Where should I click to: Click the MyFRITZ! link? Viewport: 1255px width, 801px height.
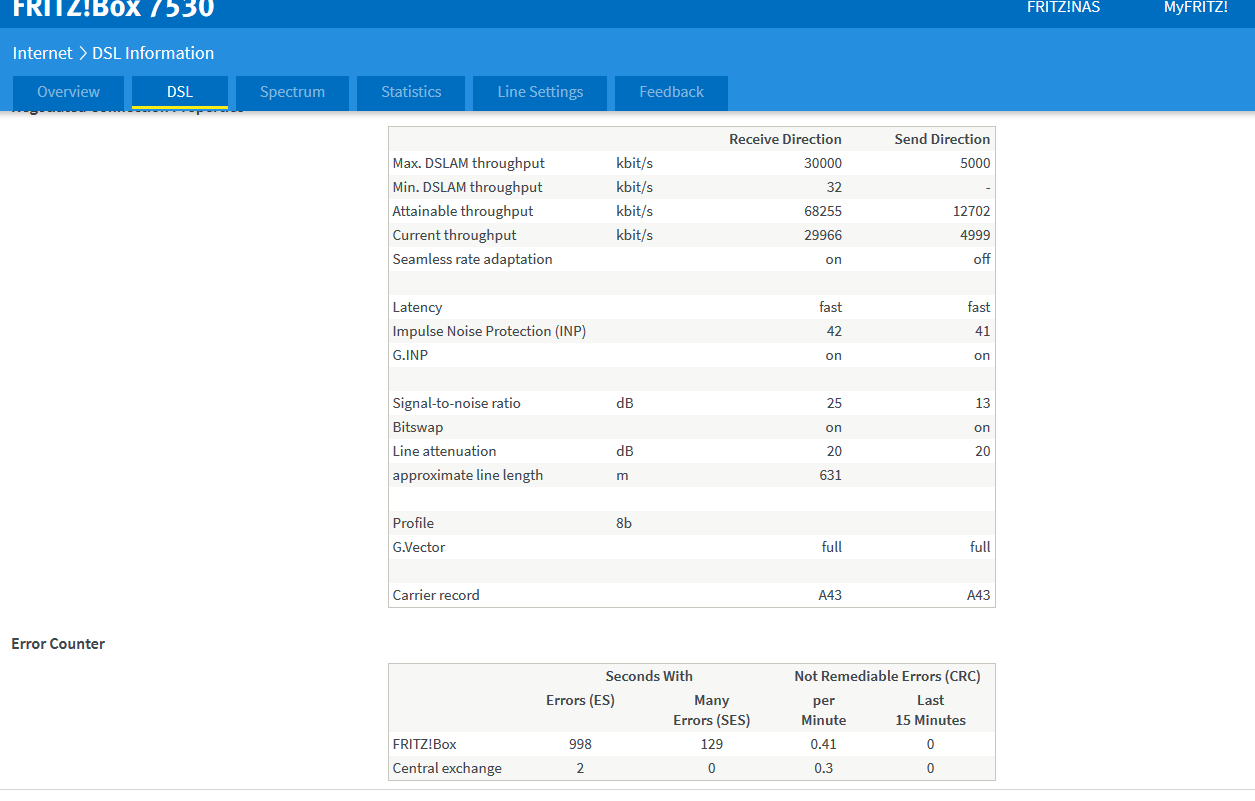tap(1195, 7)
